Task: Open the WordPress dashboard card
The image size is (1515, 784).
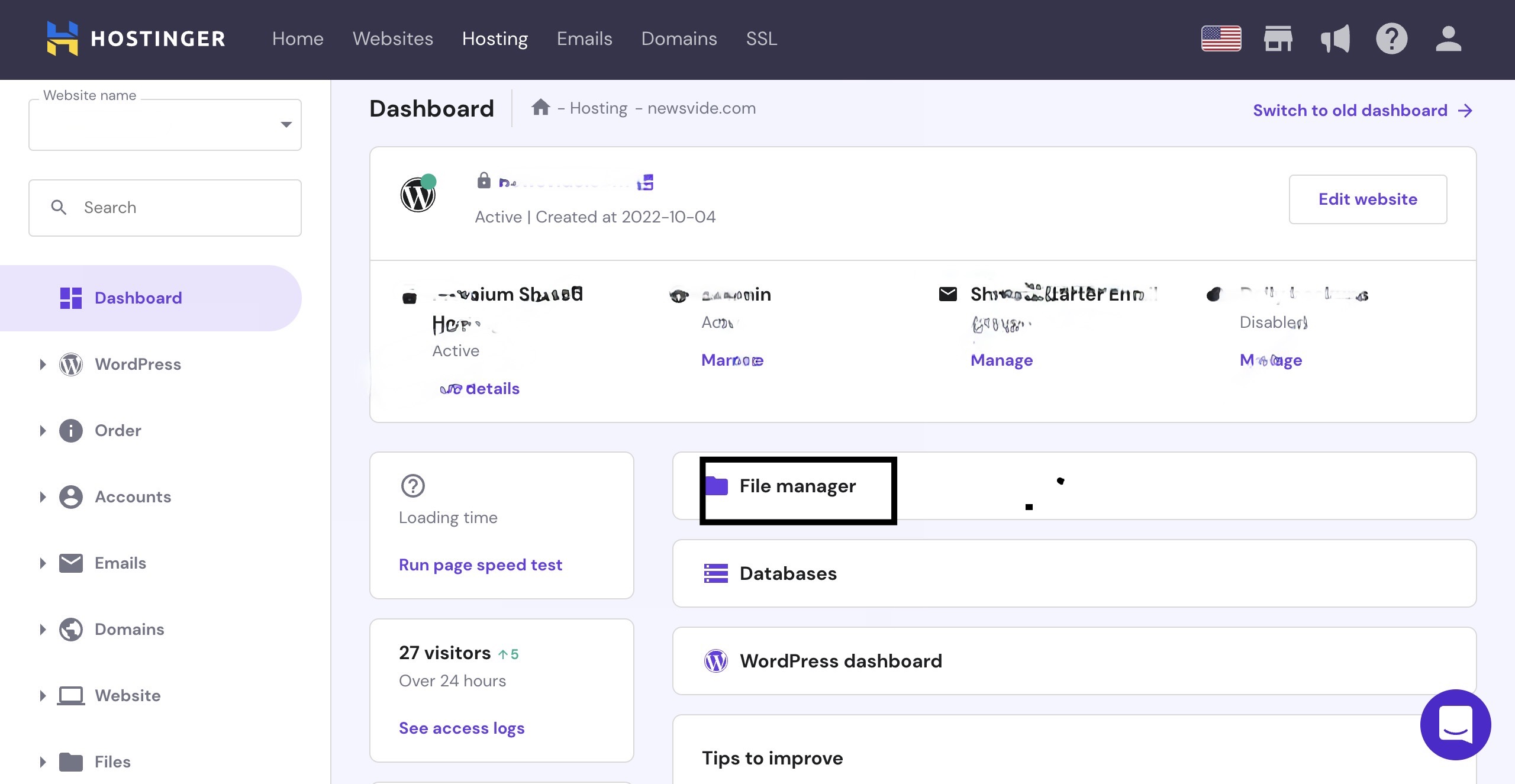Action: (x=1074, y=661)
